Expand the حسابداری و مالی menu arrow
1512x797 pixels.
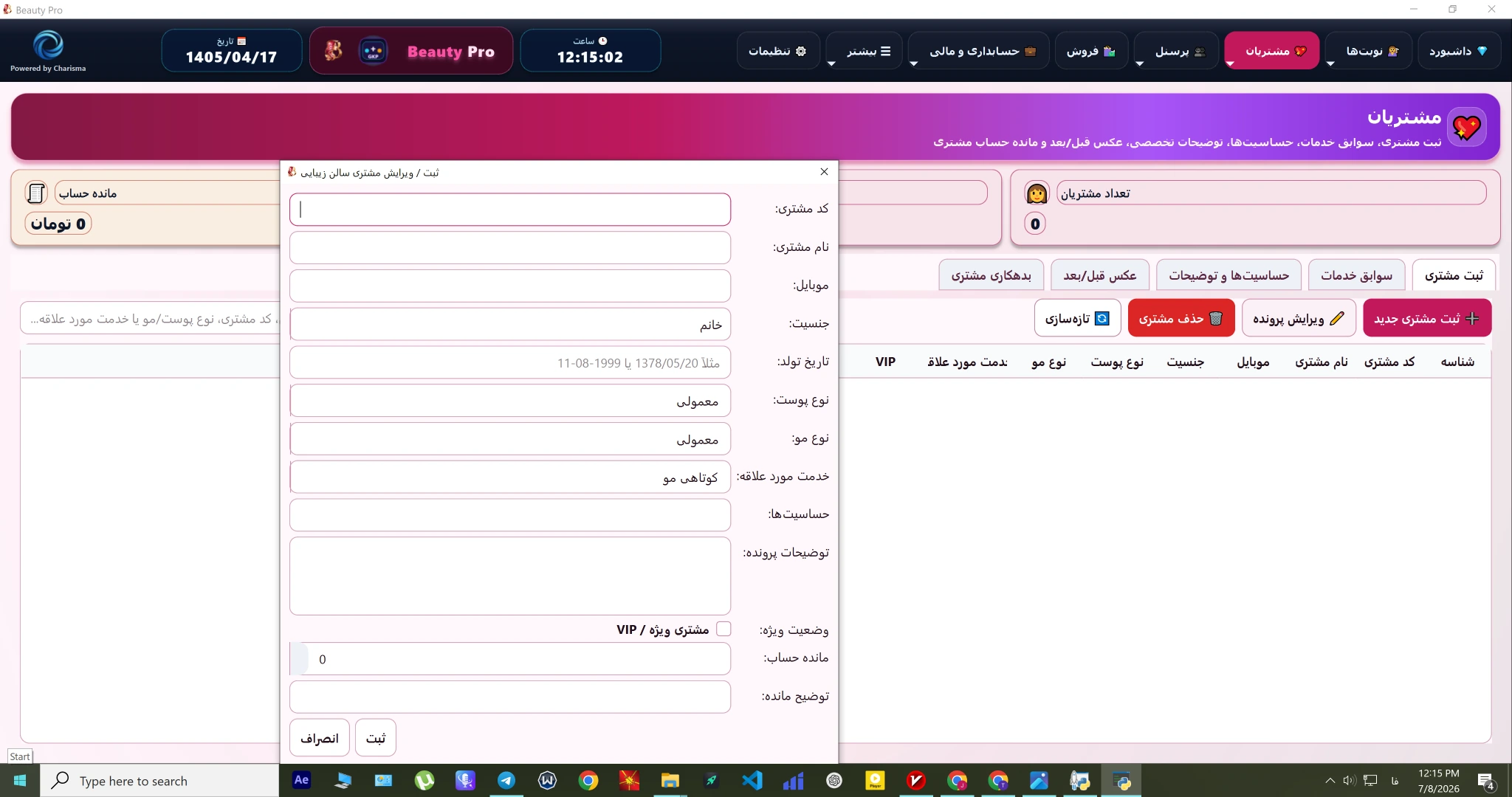[x=913, y=64]
